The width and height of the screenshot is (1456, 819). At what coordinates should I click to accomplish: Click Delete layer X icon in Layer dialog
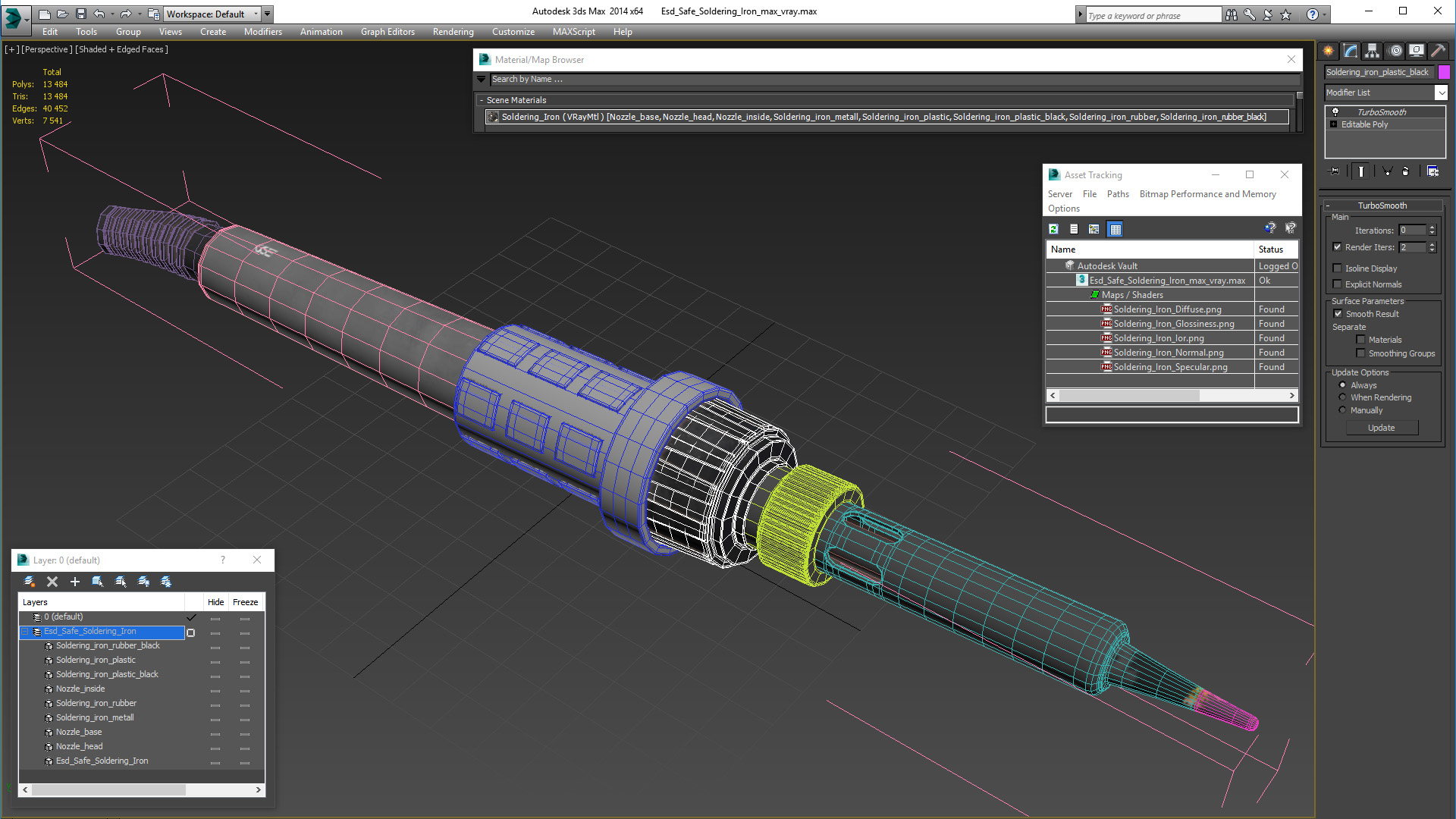click(52, 582)
